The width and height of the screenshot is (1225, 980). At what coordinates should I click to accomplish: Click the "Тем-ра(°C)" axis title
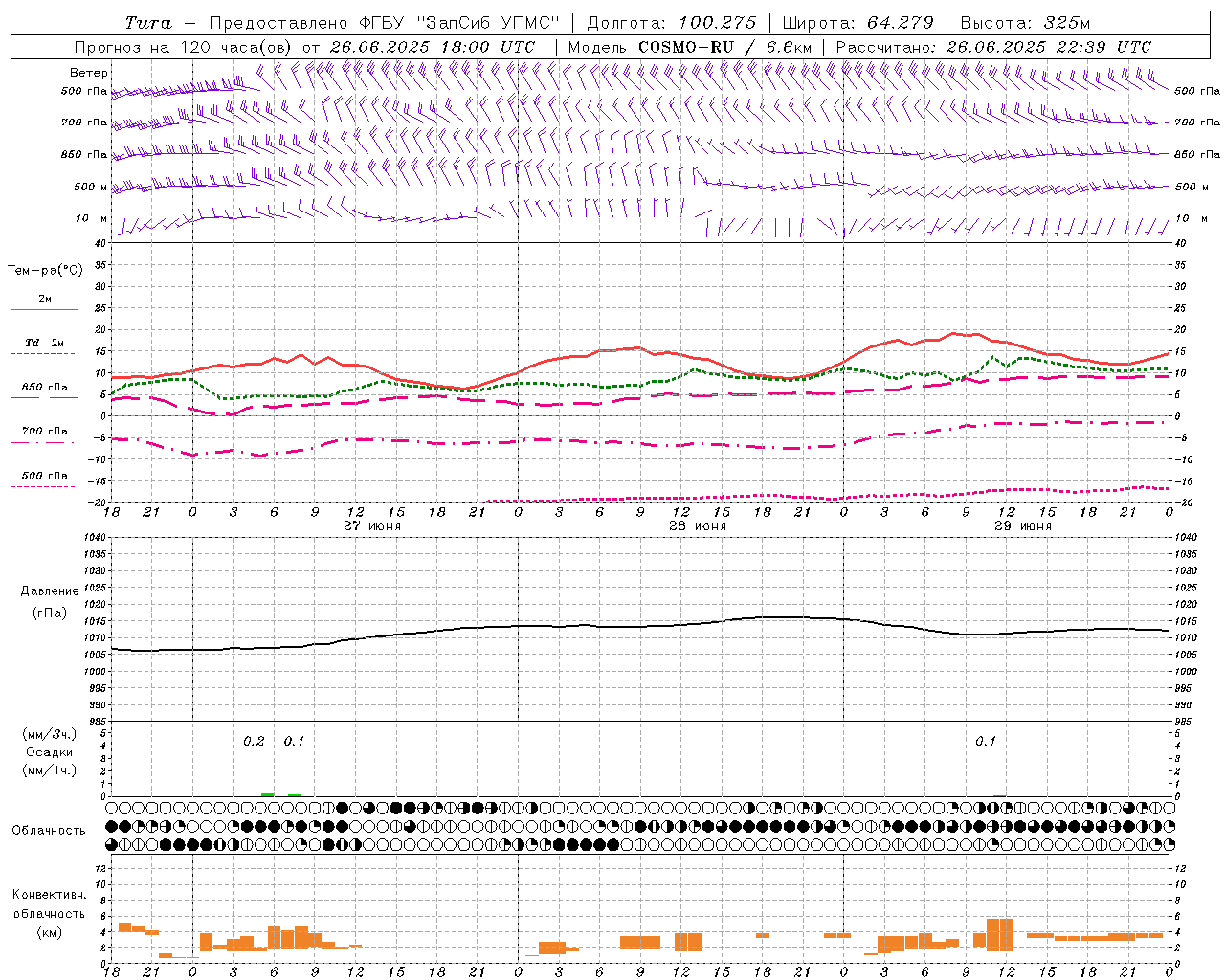(x=45, y=271)
